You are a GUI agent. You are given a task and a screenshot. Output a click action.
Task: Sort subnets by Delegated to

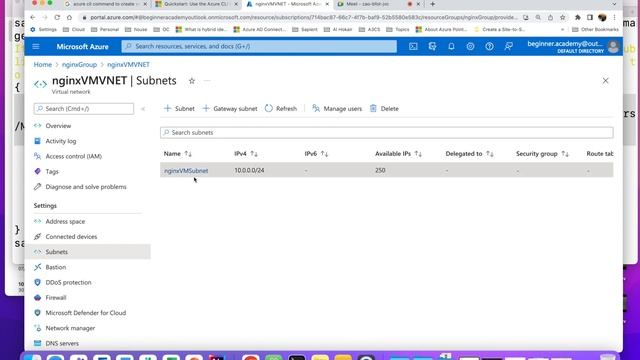[469, 154]
